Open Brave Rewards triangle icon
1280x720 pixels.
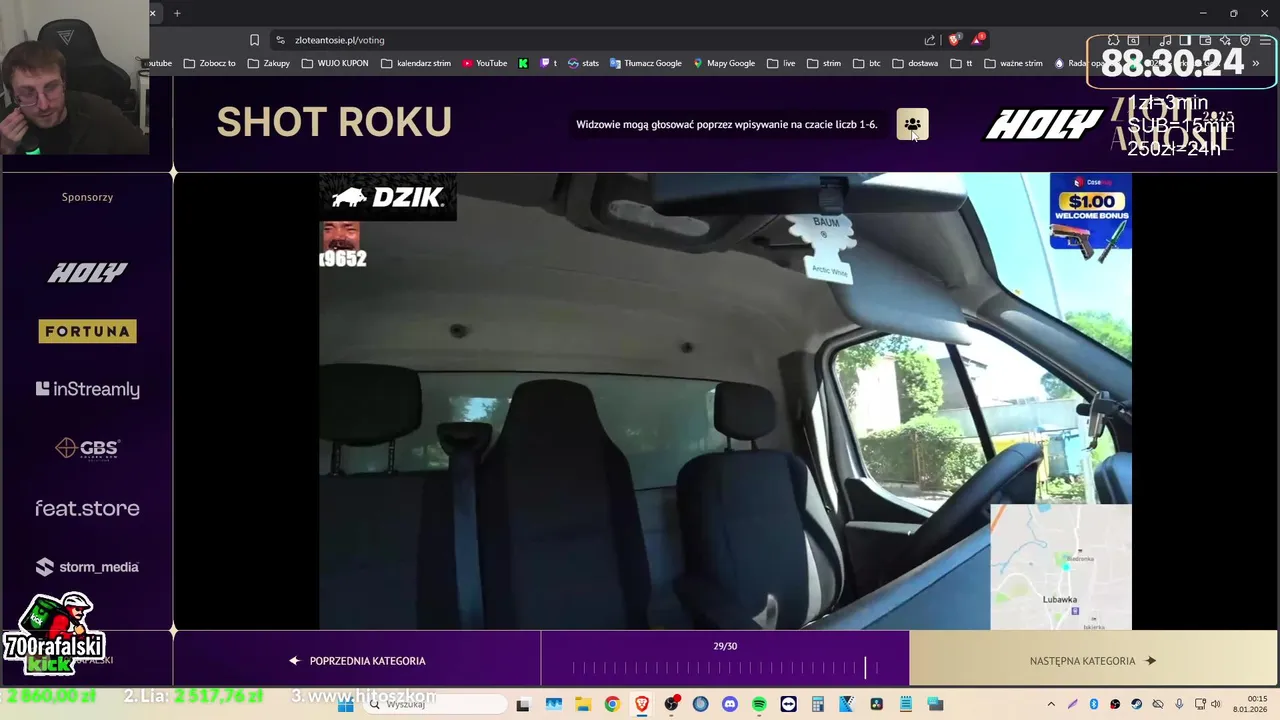(x=977, y=40)
